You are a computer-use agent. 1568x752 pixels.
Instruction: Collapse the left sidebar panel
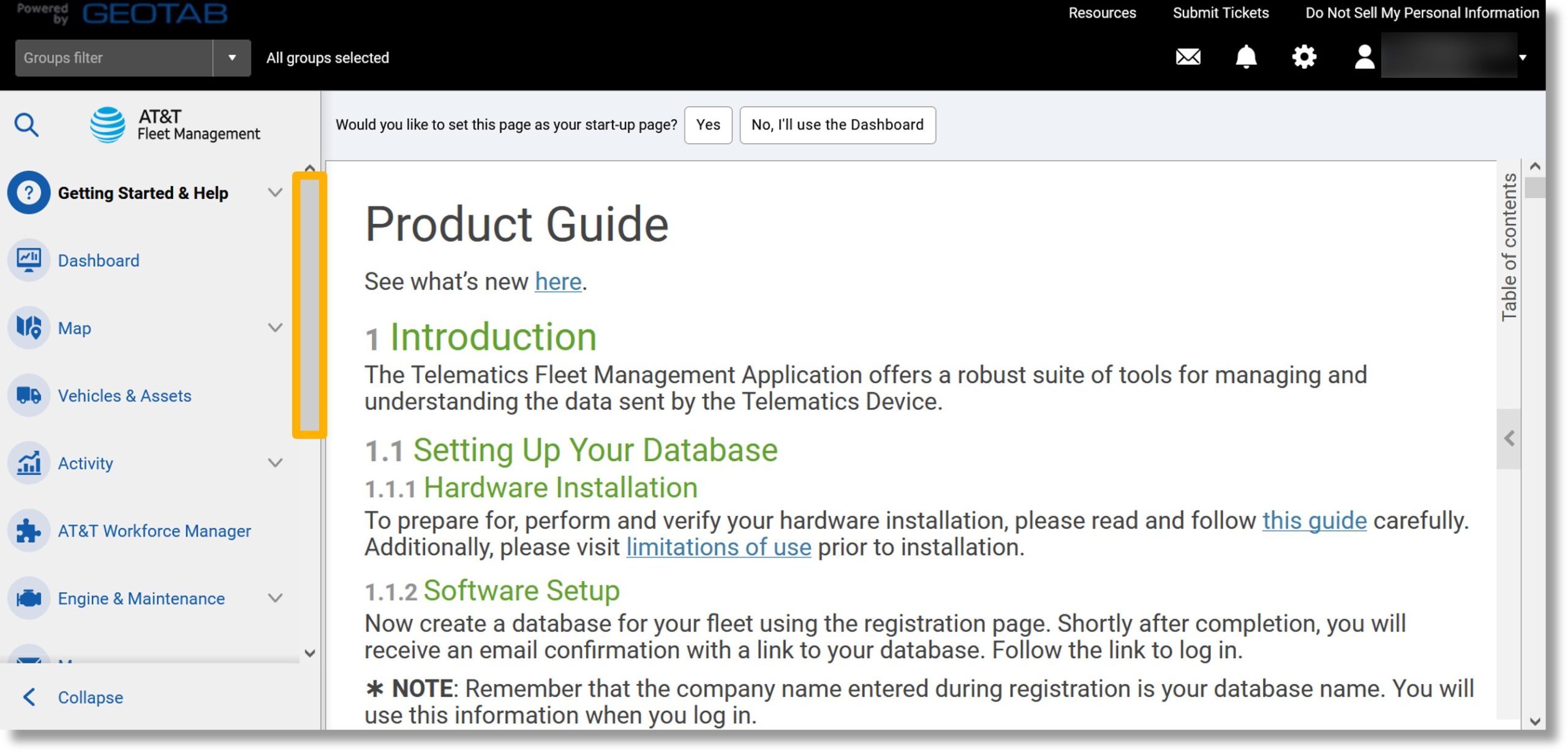[89, 697]
